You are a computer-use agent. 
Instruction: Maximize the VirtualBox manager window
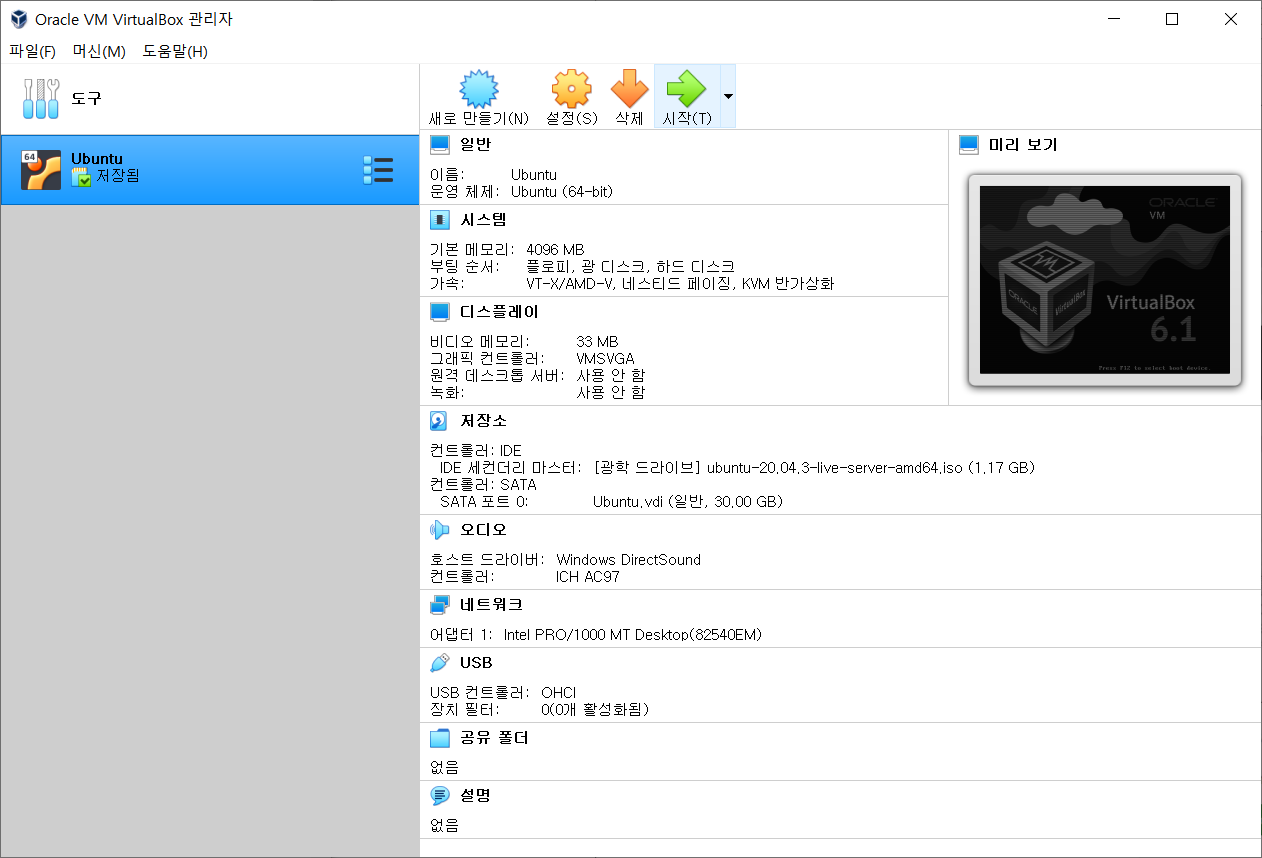1172,19
